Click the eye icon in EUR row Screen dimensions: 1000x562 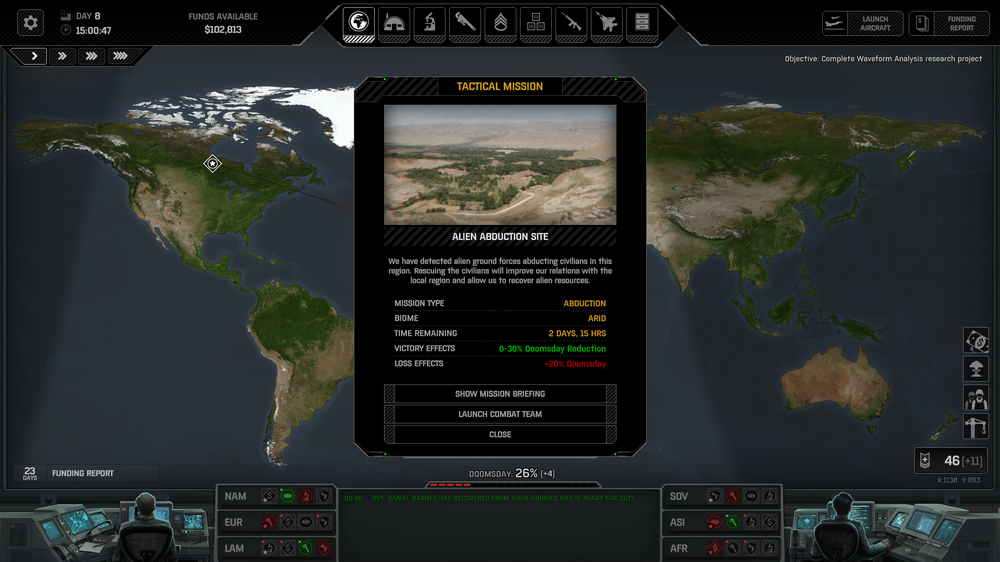click(305, 522)
